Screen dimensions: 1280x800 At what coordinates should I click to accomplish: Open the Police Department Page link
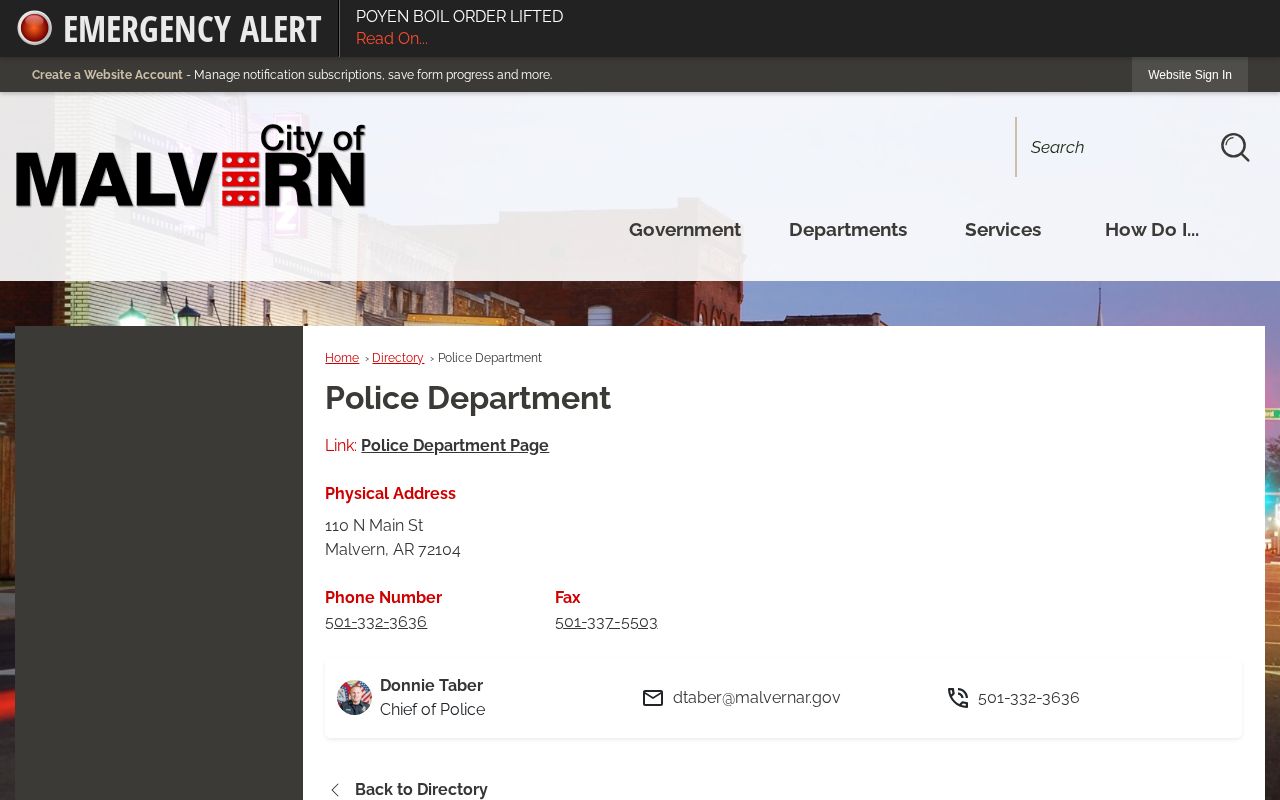(455, 446)
